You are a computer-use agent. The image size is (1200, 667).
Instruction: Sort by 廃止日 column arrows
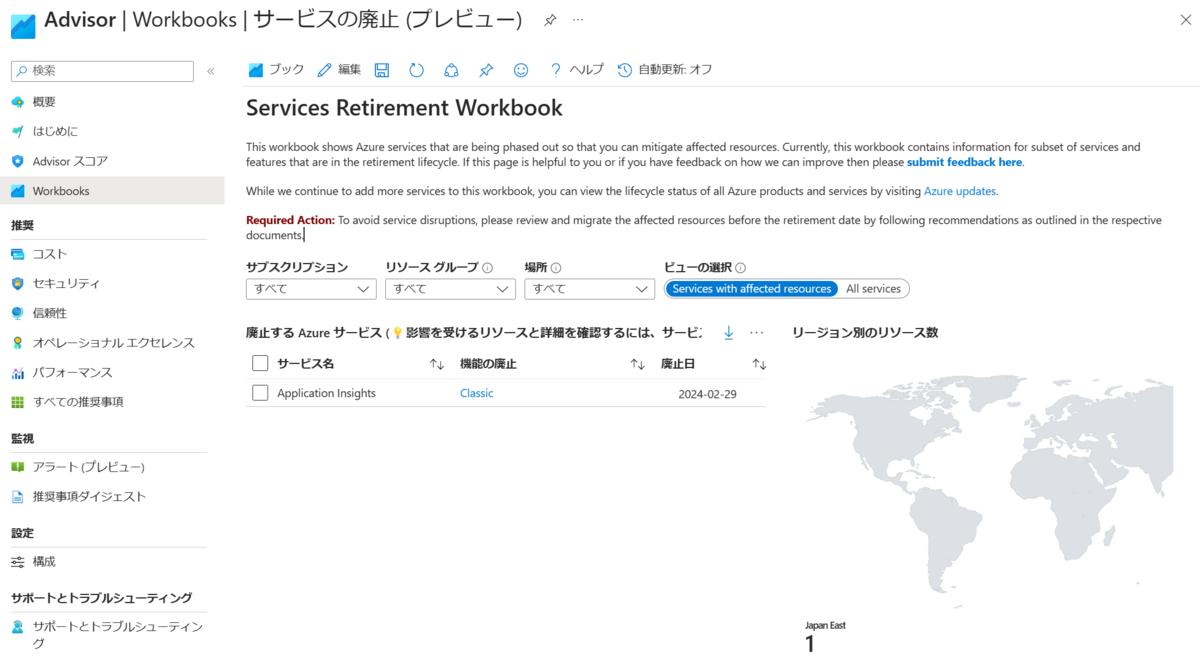pyautogui.click(x=759, y=364)
